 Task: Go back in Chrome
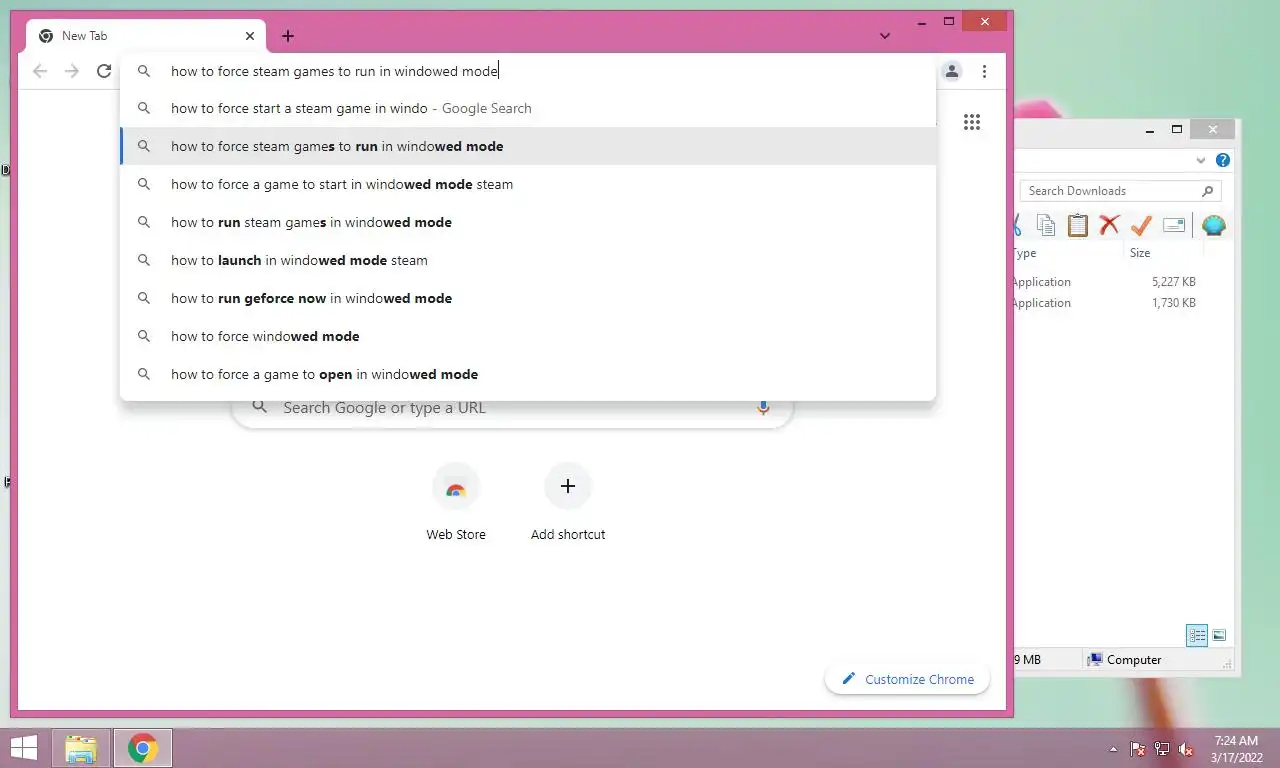tap(40, 71)
